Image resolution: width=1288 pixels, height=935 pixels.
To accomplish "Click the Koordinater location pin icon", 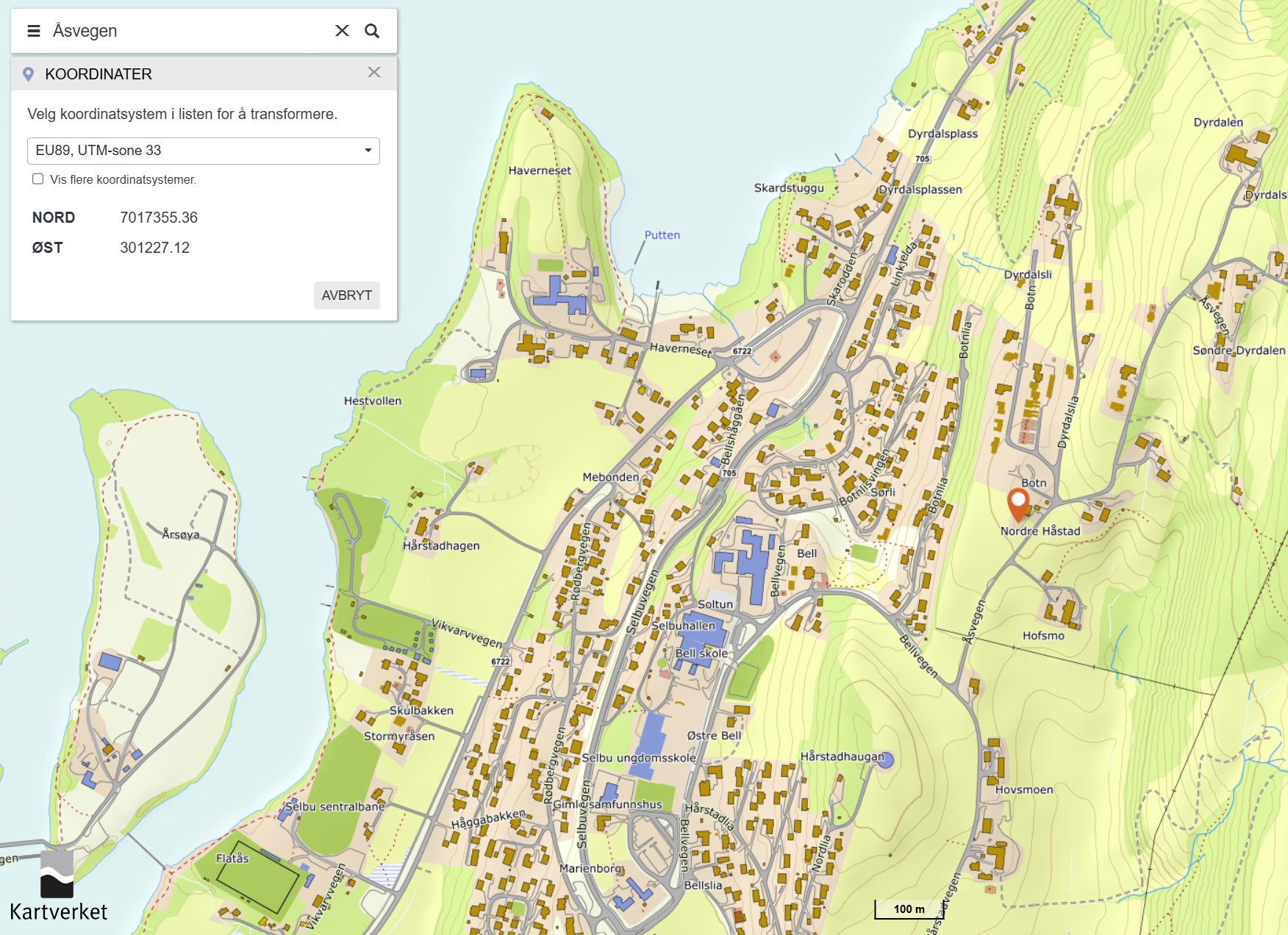I will coord(29,74).
